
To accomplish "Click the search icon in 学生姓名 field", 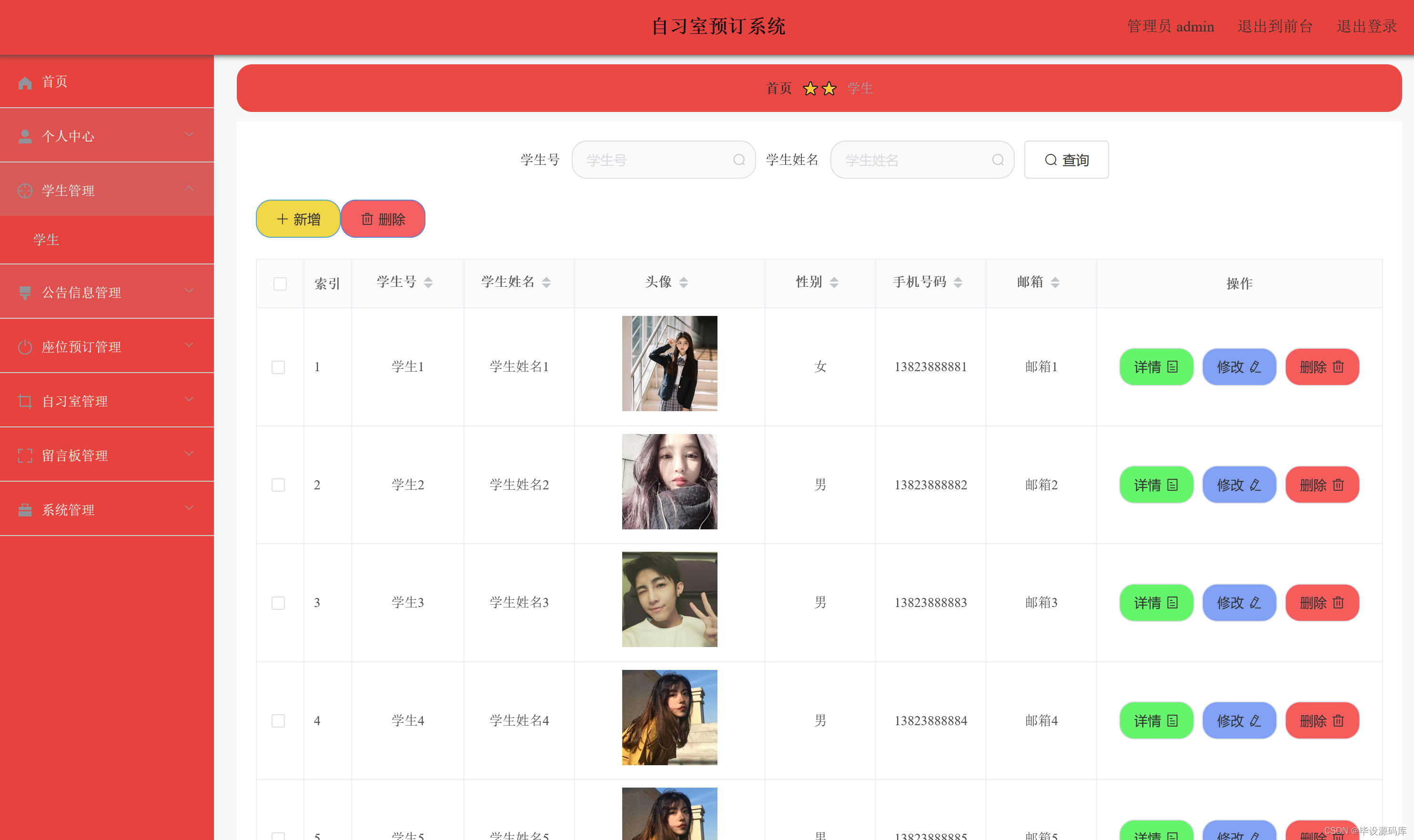I will point(998,160).
